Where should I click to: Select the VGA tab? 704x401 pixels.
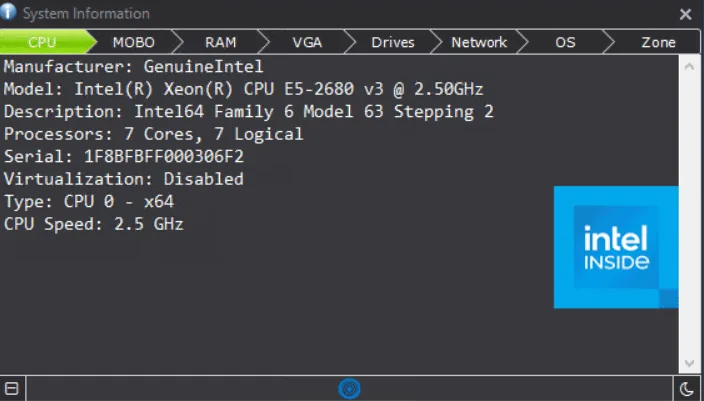click(x=307, y=42)
